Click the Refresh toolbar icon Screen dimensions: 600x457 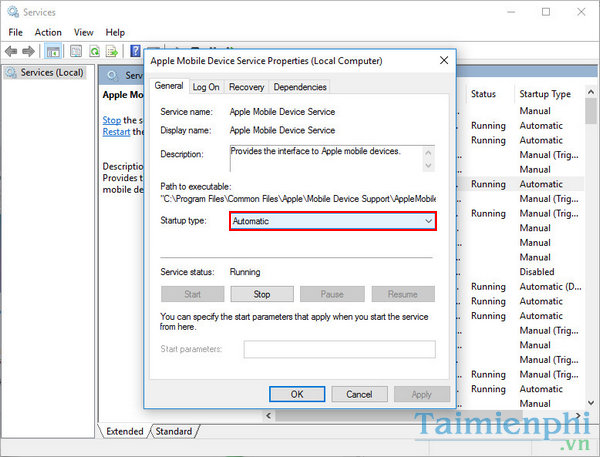coord(94,51)
